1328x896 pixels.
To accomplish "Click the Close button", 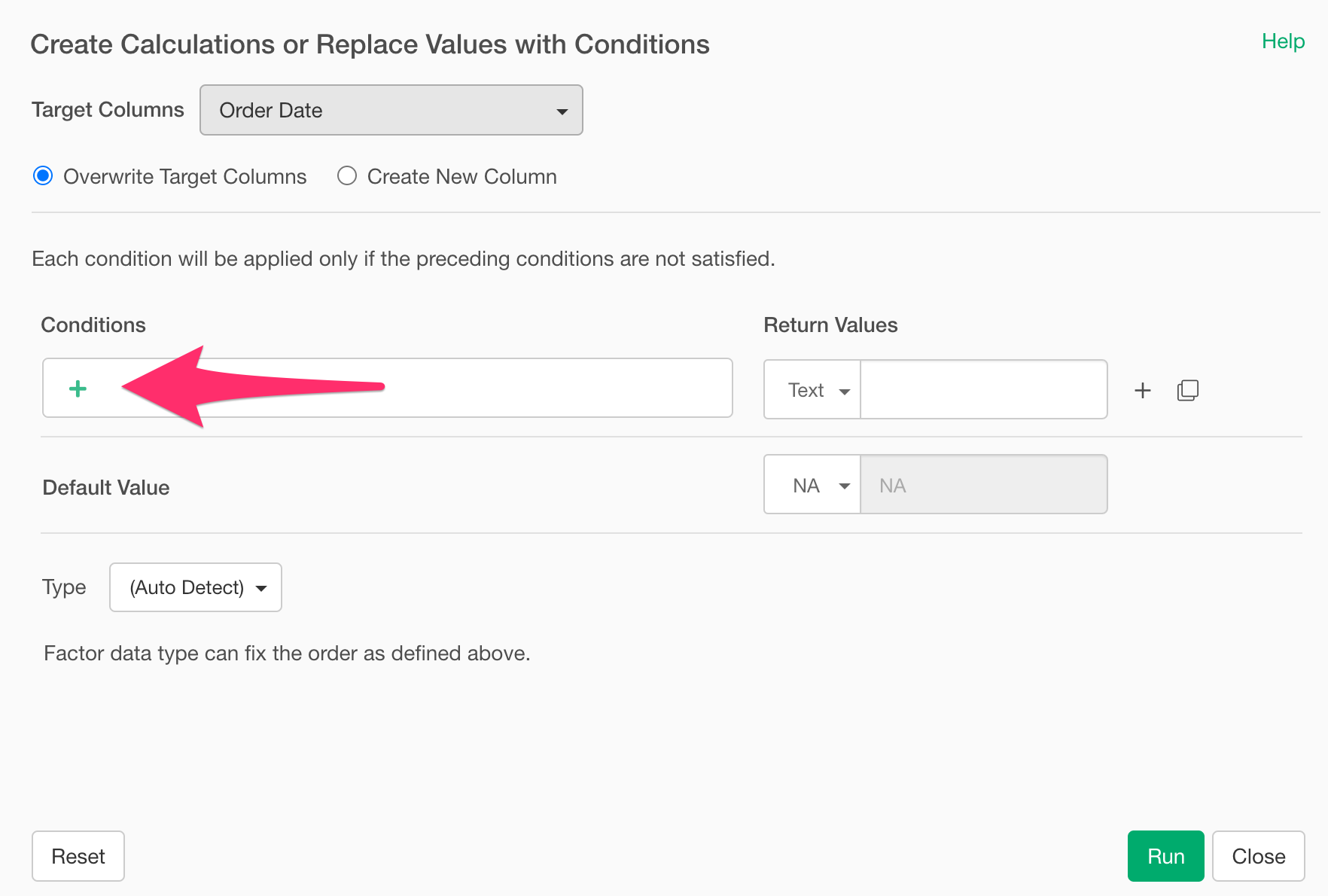I will click(x=1258, y=856).
